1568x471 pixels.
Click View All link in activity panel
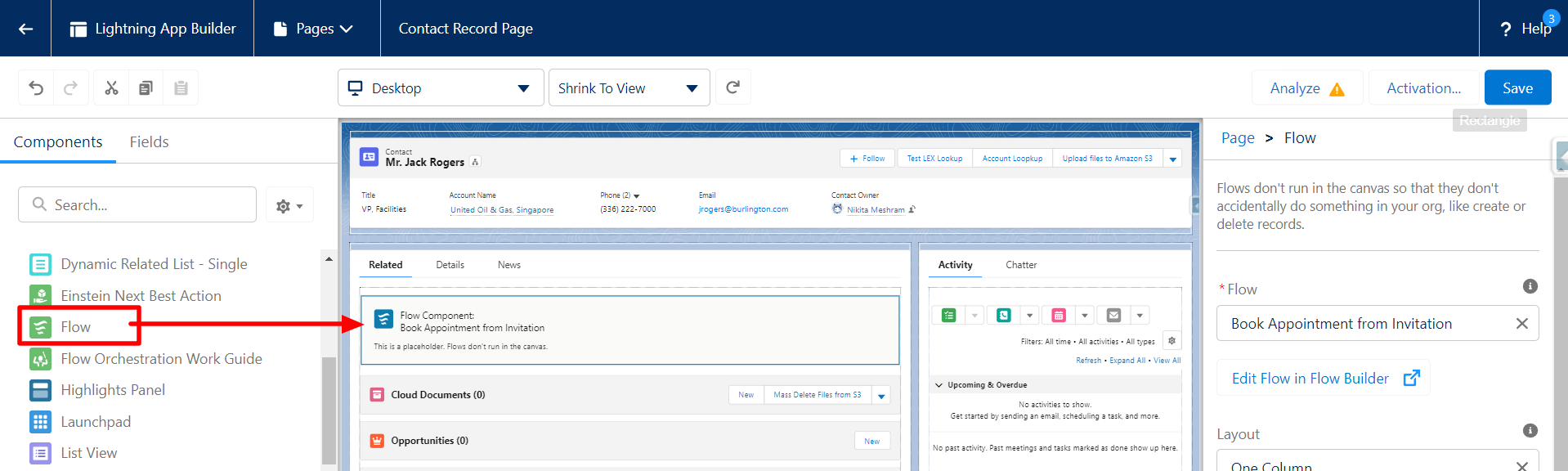click(x=1167, y=361)
